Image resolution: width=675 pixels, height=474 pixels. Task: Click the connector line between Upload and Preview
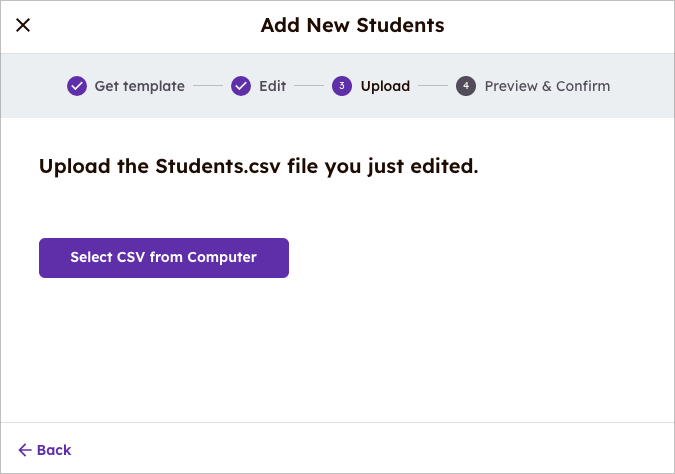click(433, 86)
